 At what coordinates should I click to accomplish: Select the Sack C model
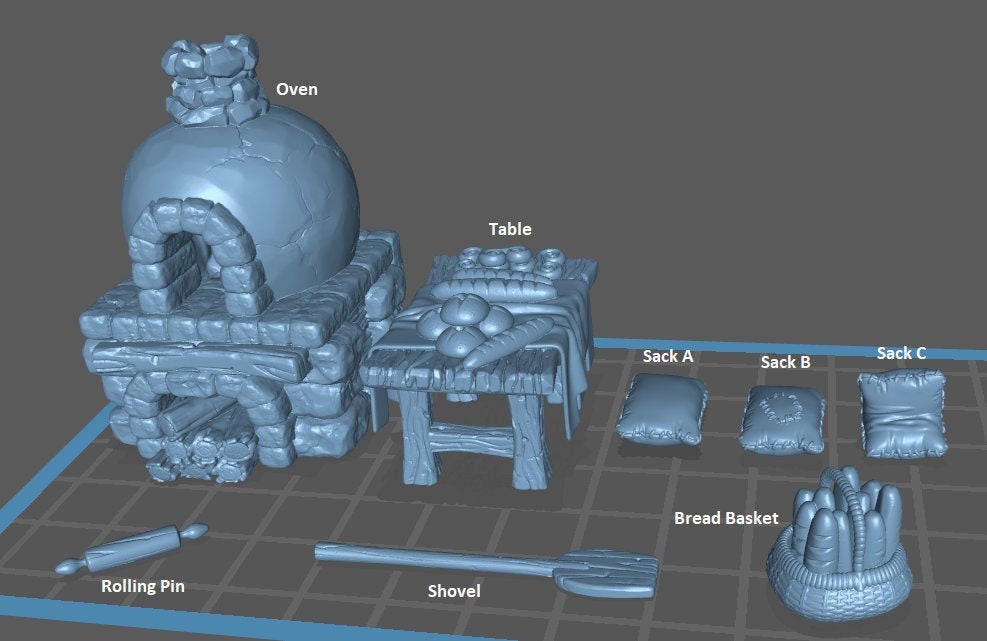click(x=902, y=413)
